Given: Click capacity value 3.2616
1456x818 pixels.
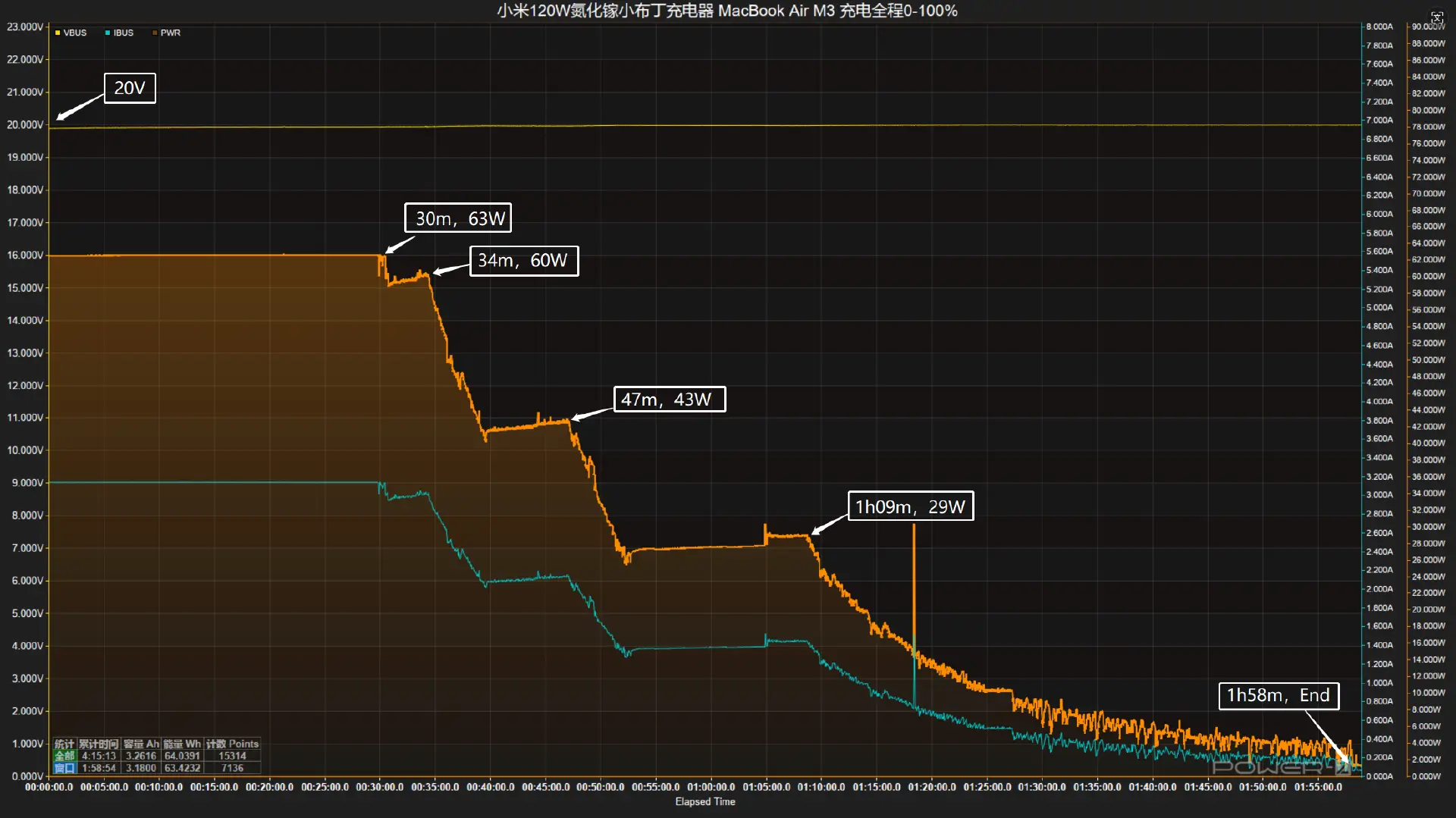Looking at the screenshot, I should (x=141, y=756).
